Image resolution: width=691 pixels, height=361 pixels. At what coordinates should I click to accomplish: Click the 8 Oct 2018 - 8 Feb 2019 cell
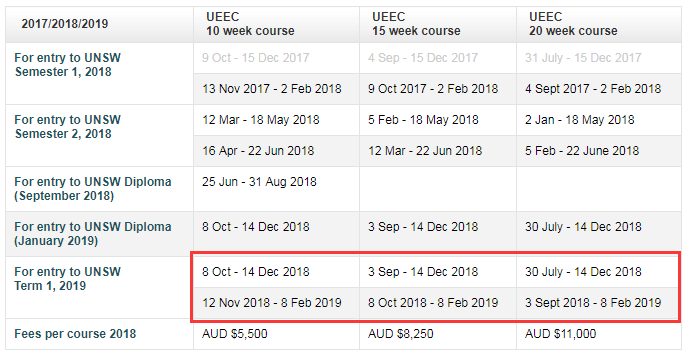coord(433,303)
